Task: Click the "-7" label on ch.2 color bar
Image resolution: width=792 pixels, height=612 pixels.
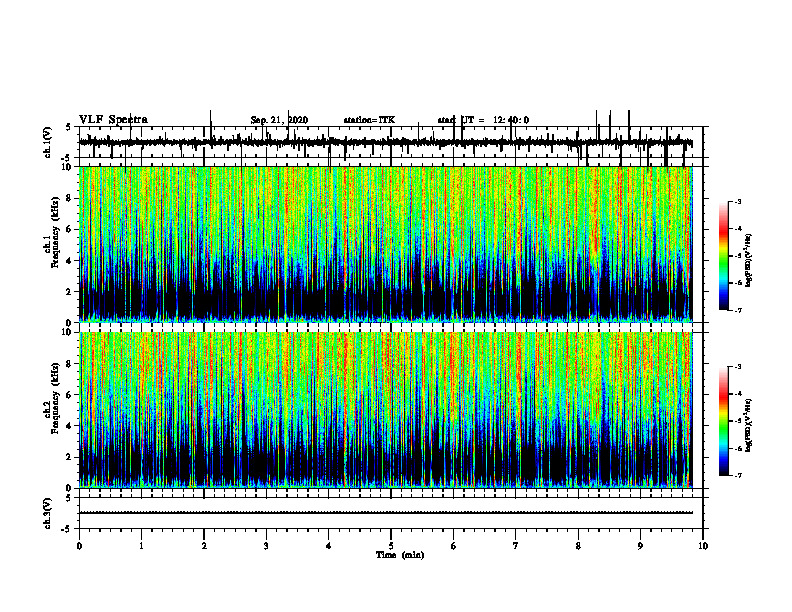Action: (738, 475)
